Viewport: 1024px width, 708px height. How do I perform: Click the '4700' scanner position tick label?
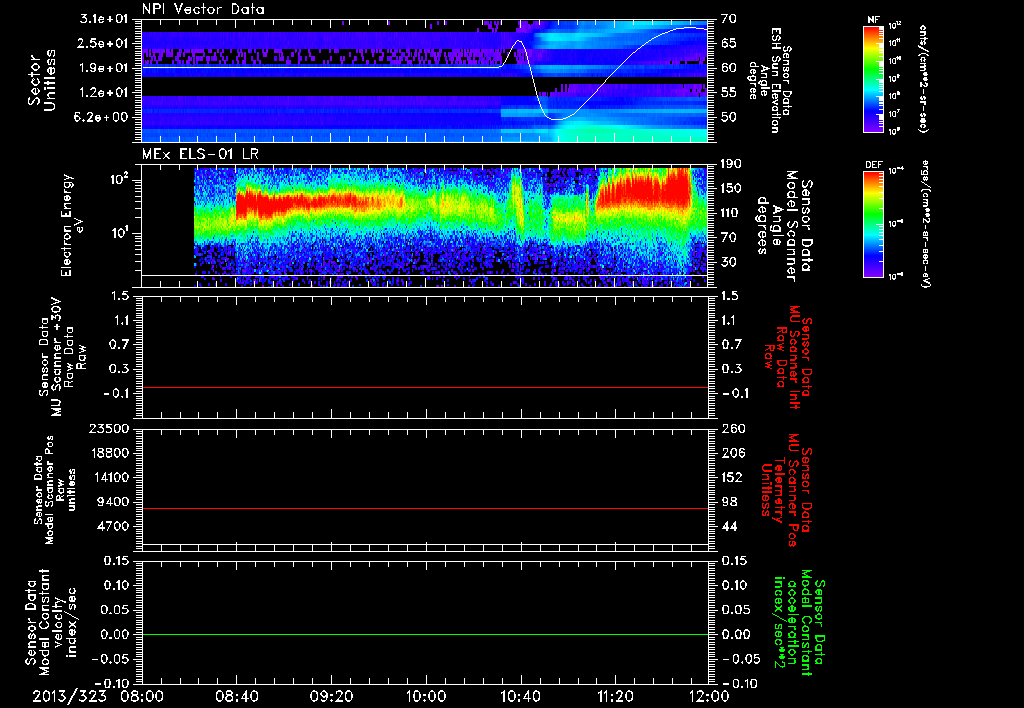112,526
